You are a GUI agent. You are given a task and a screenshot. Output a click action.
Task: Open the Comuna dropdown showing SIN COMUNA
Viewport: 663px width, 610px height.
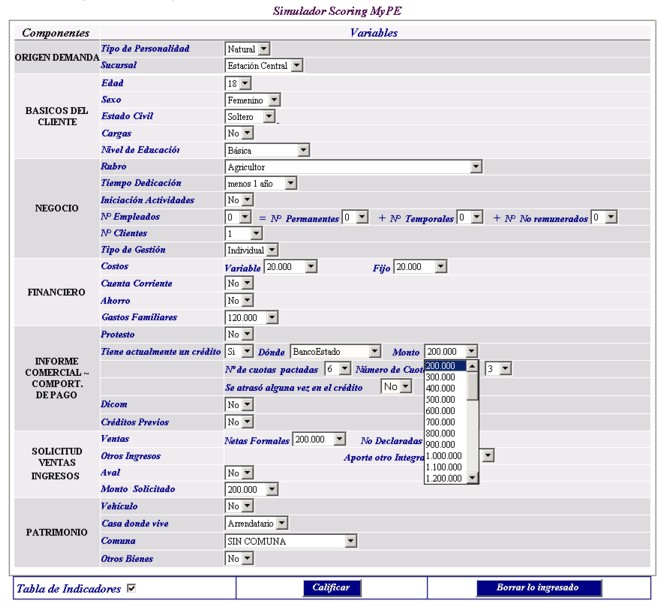point(290,541)
